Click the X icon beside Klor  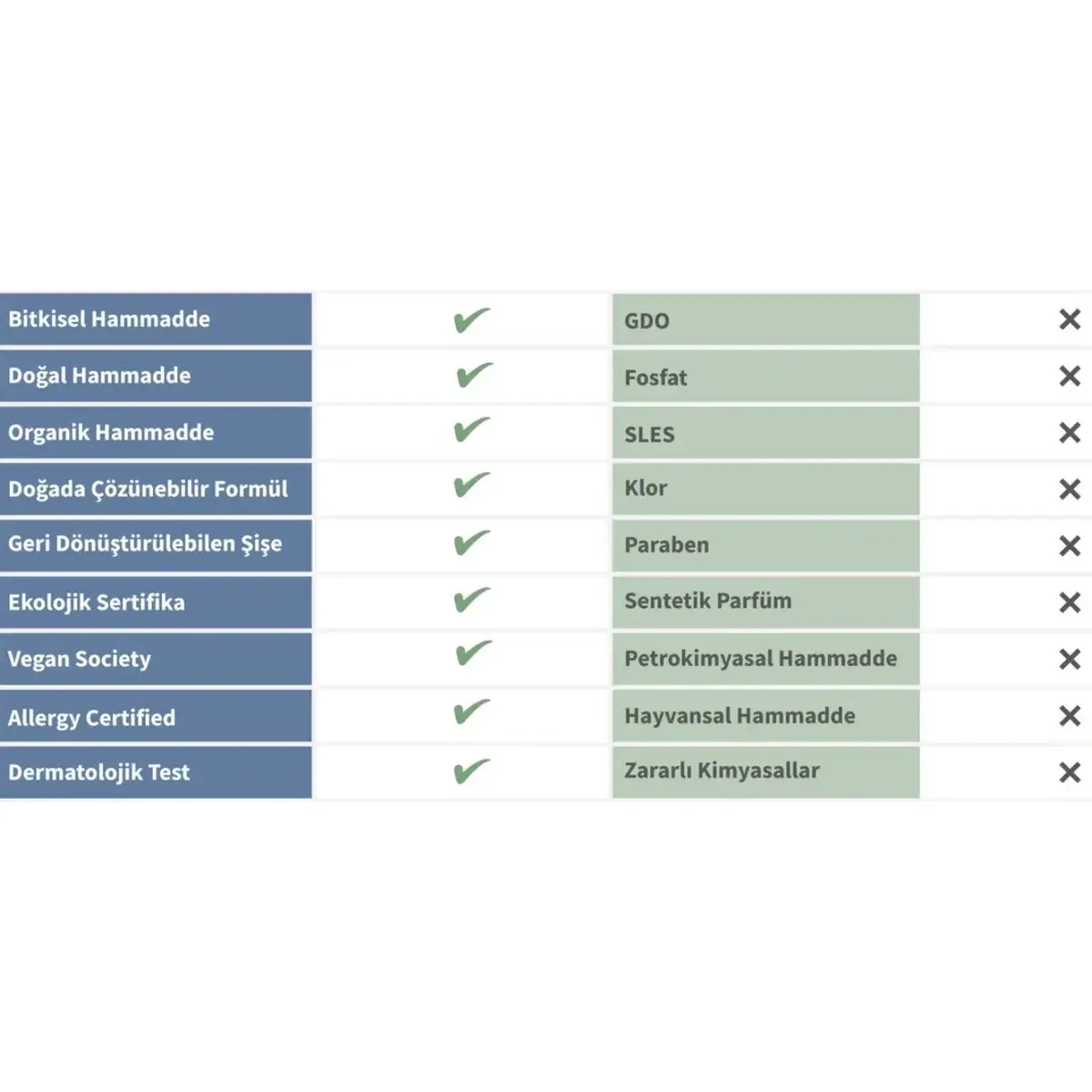pos(1069,490)
